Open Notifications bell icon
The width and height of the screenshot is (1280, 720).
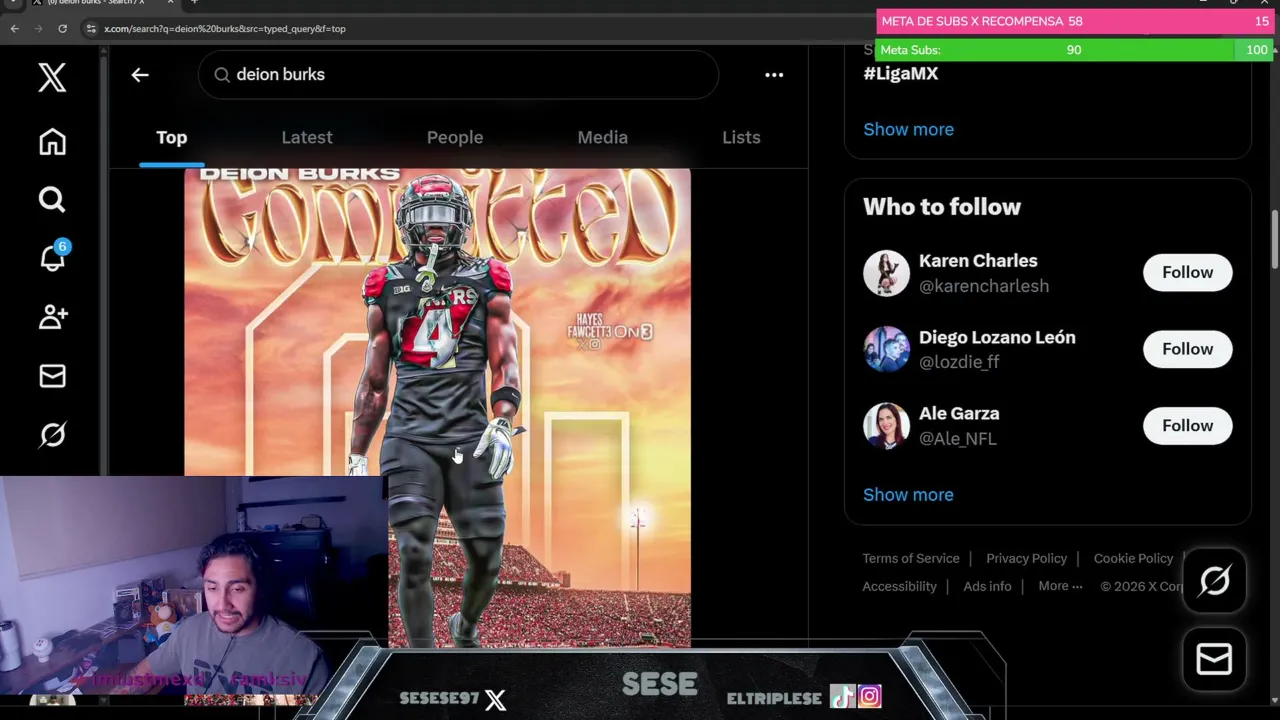tap(52, 258)
